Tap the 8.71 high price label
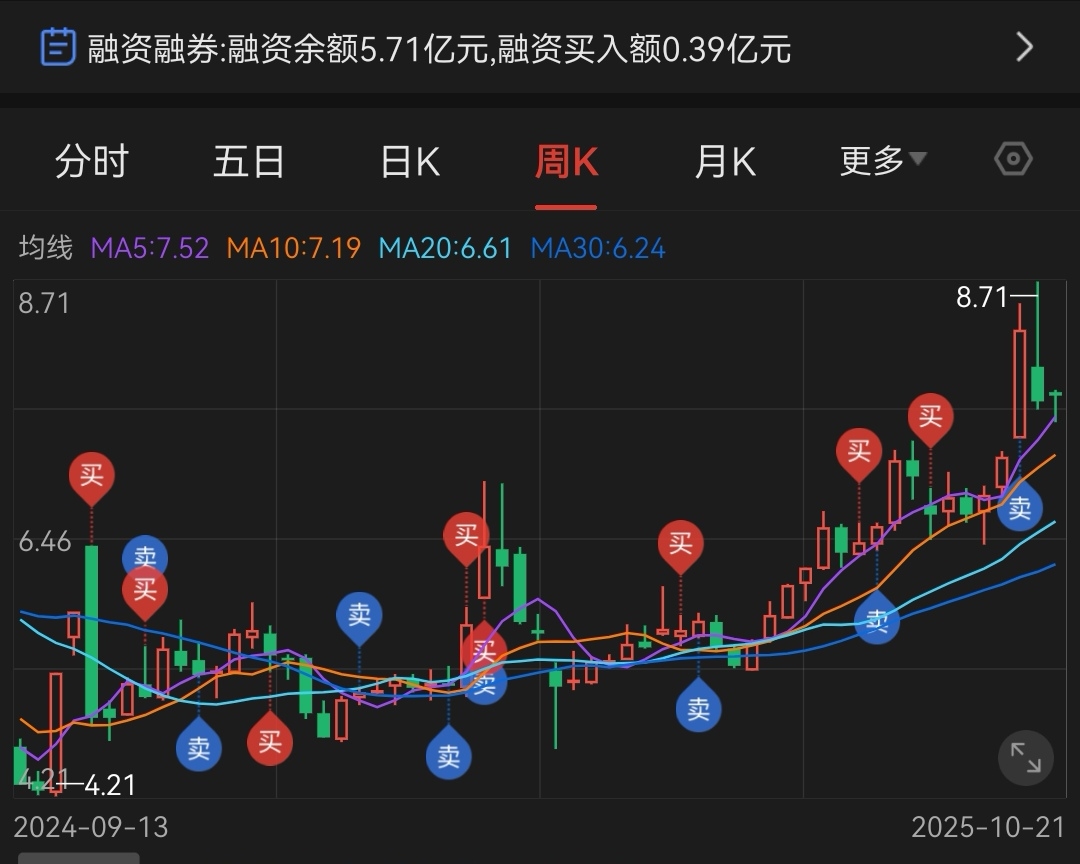Viewport: 1080px width, 864px height. (x=982, y=297)
